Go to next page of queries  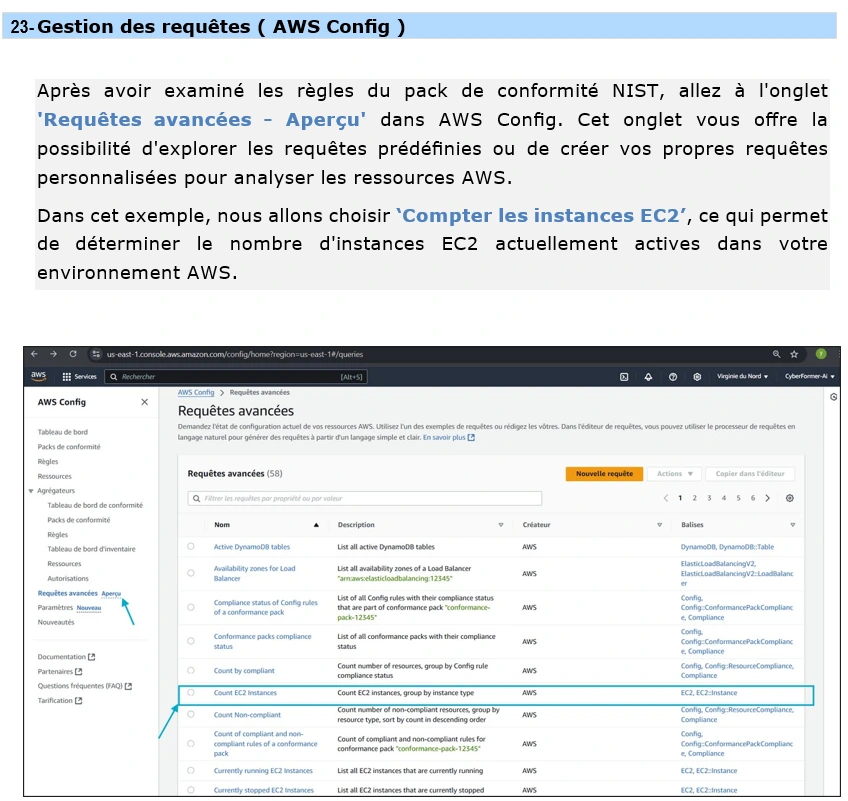pos(767,498)
